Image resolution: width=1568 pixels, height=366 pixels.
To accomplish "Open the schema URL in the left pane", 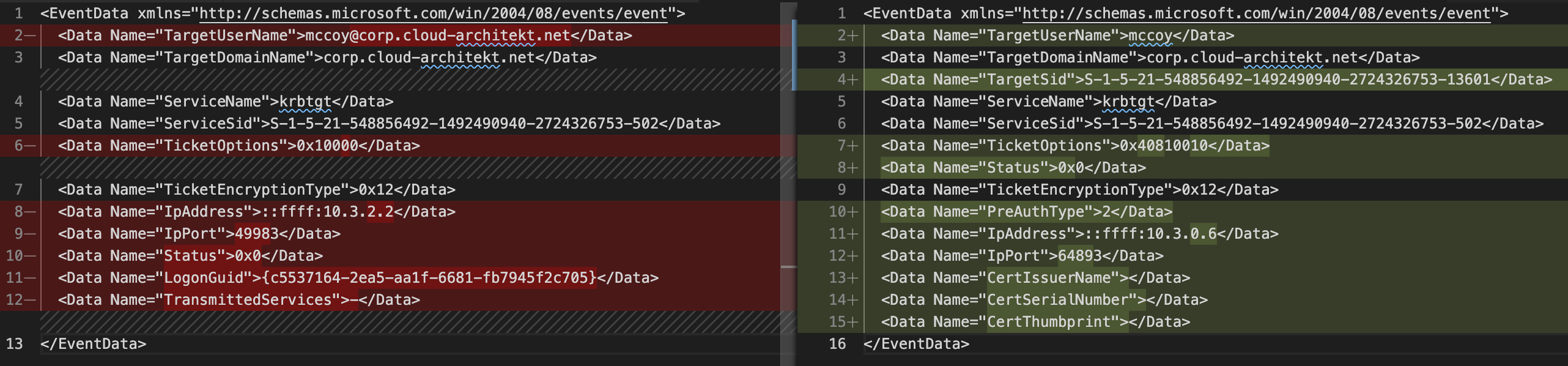I will click(x=433, y=13).
